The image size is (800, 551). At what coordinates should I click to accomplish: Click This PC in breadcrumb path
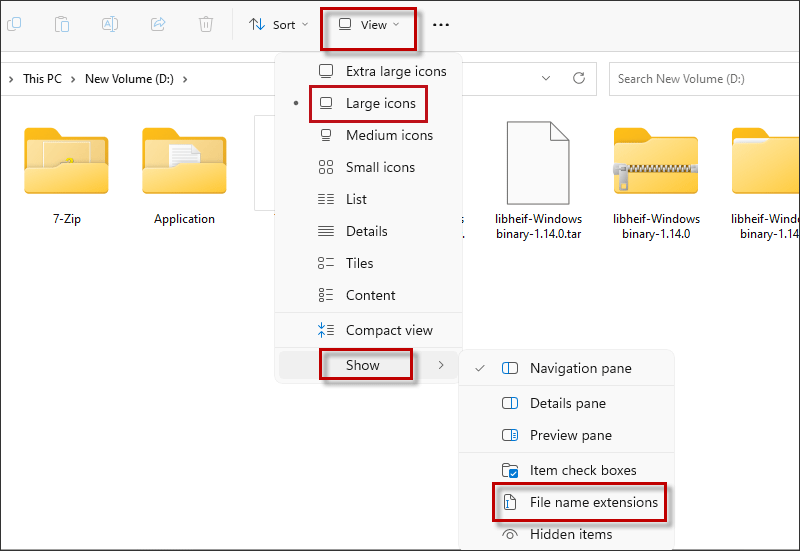coord(42,79)
